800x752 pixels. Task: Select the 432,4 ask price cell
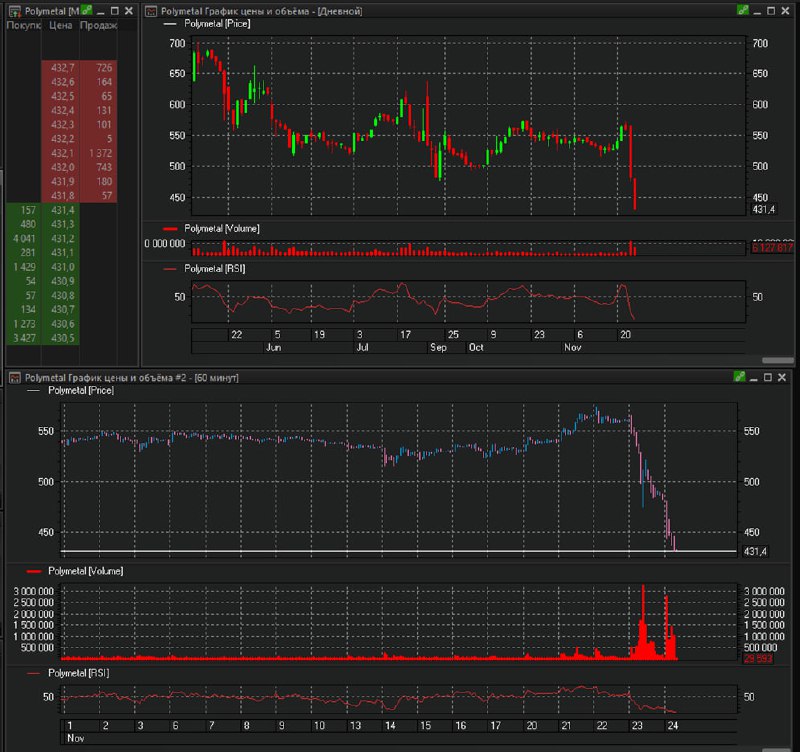point(63,110)
